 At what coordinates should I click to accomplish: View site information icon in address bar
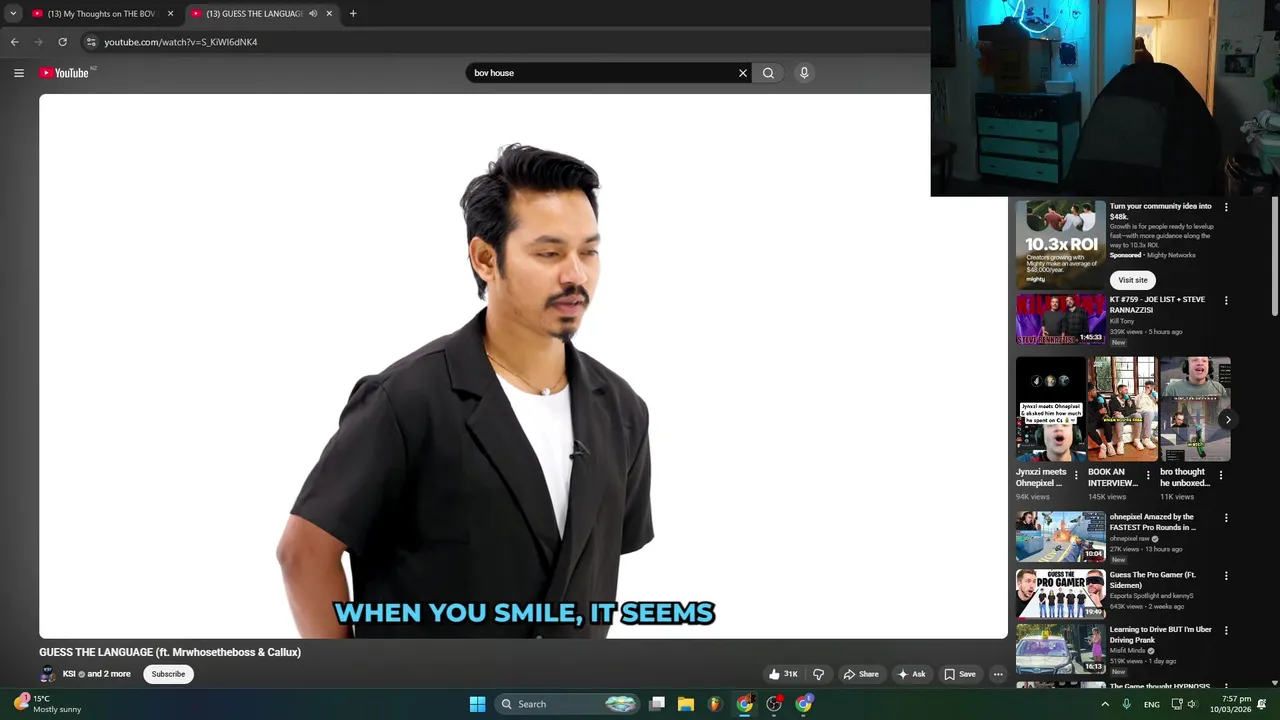(x=91, y=42)
